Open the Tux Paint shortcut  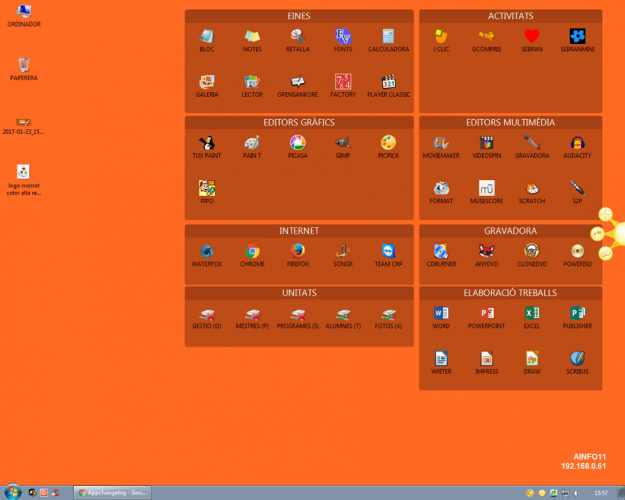pyautogui.click(x=206, y=144)
